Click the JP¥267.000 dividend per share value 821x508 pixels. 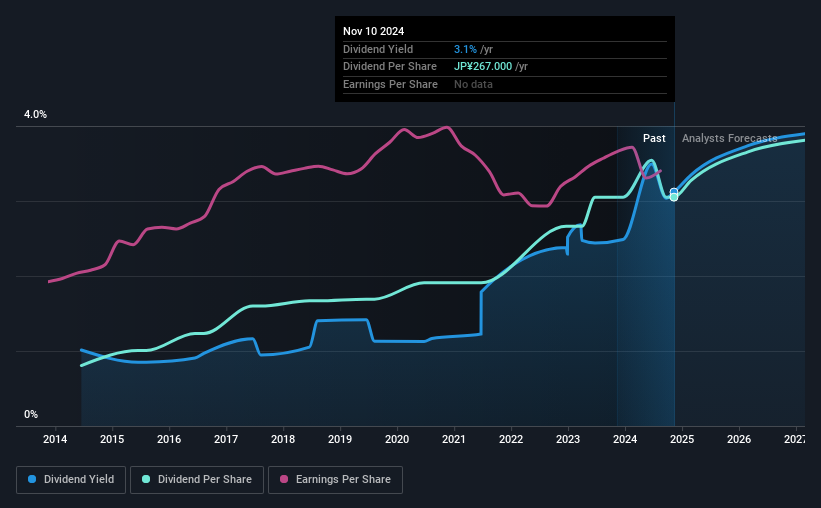[483, 67]
